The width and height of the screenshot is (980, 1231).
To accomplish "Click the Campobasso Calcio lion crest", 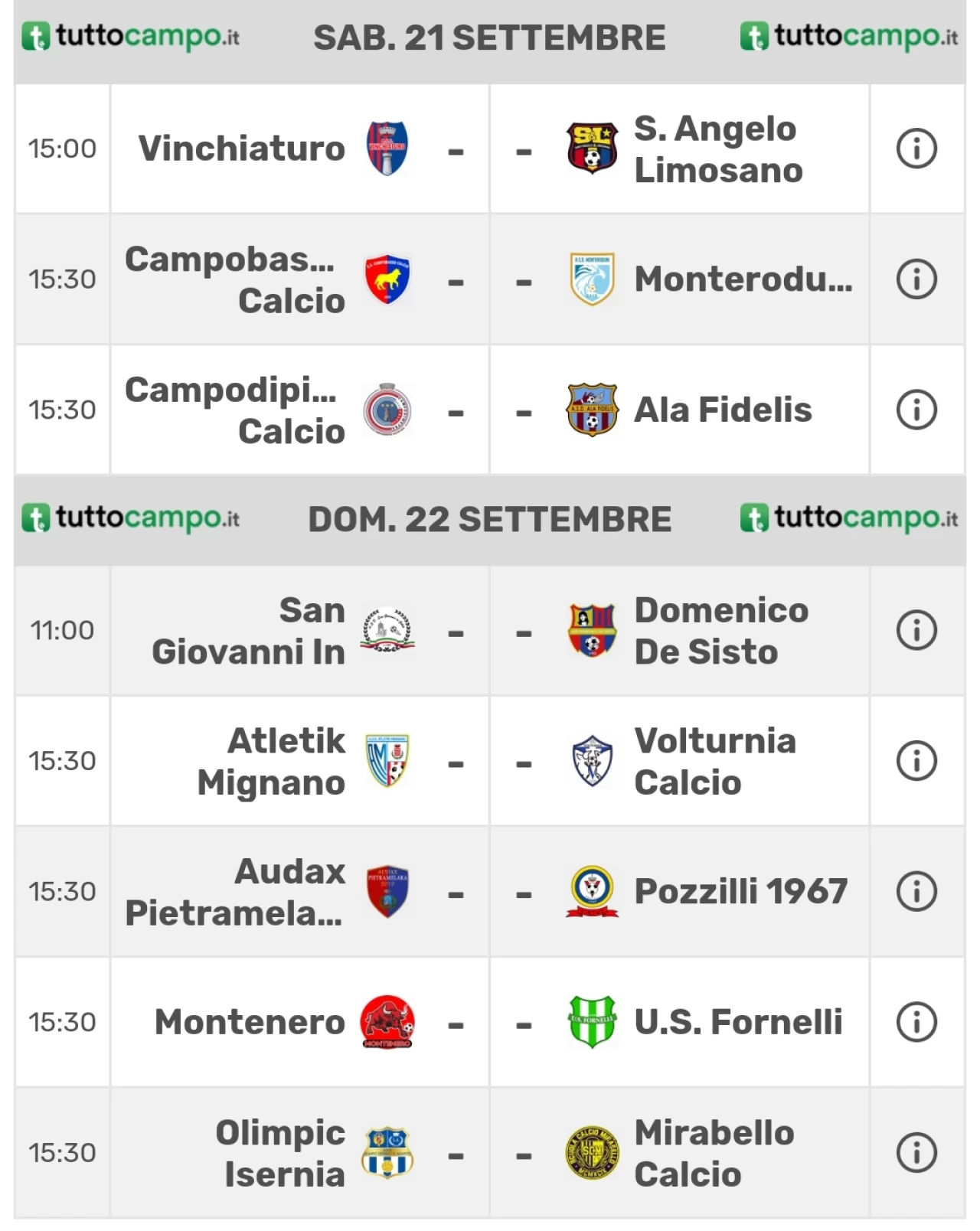I will tap(387, 279).
